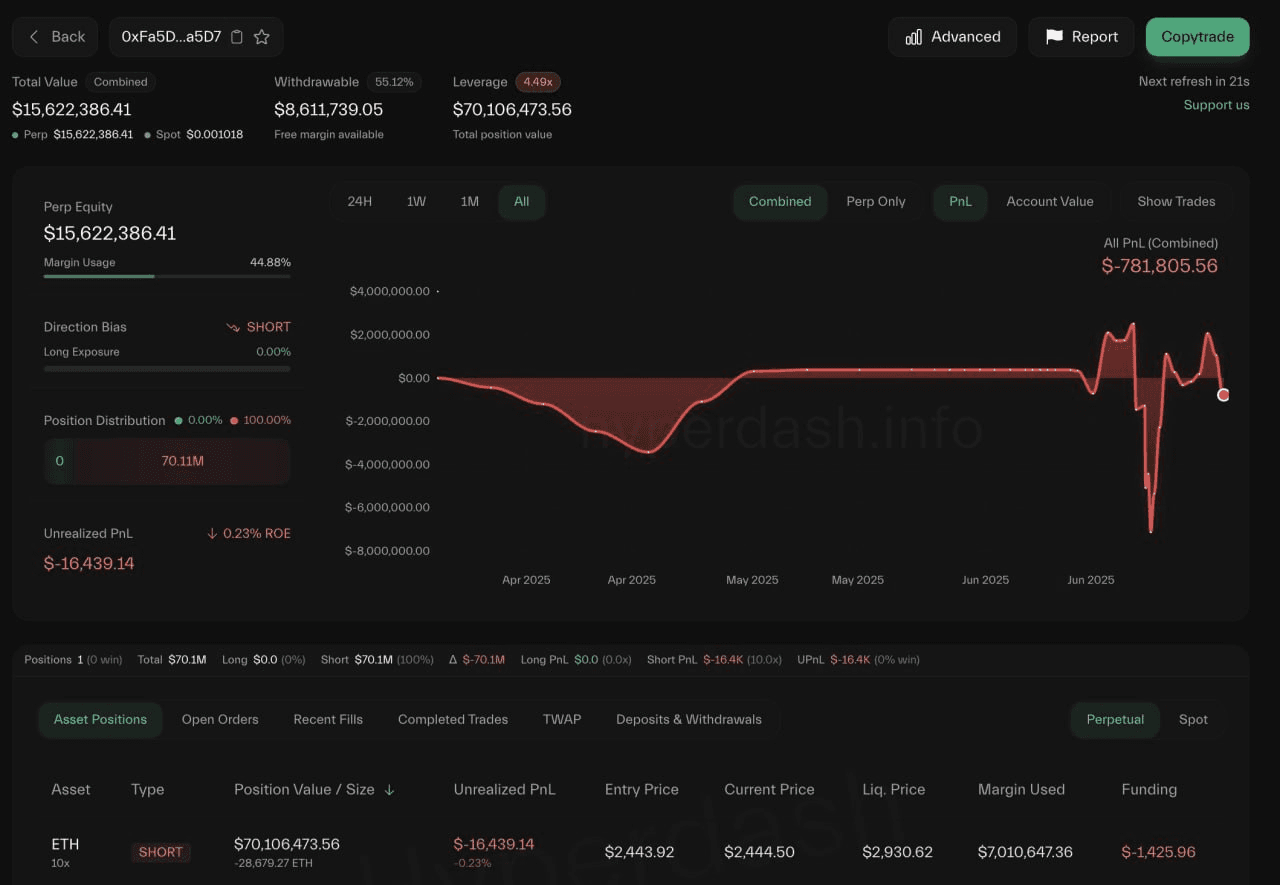Screen dimensions: 1280x885
Task: Select the 1W time range
Action: (416, 201)
